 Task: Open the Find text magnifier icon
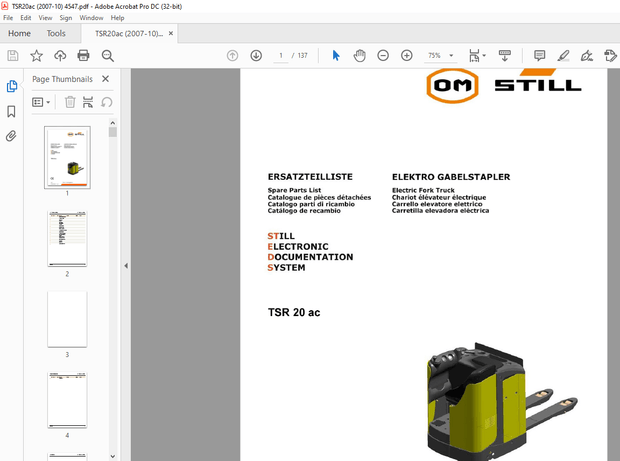tap(108, 56)
